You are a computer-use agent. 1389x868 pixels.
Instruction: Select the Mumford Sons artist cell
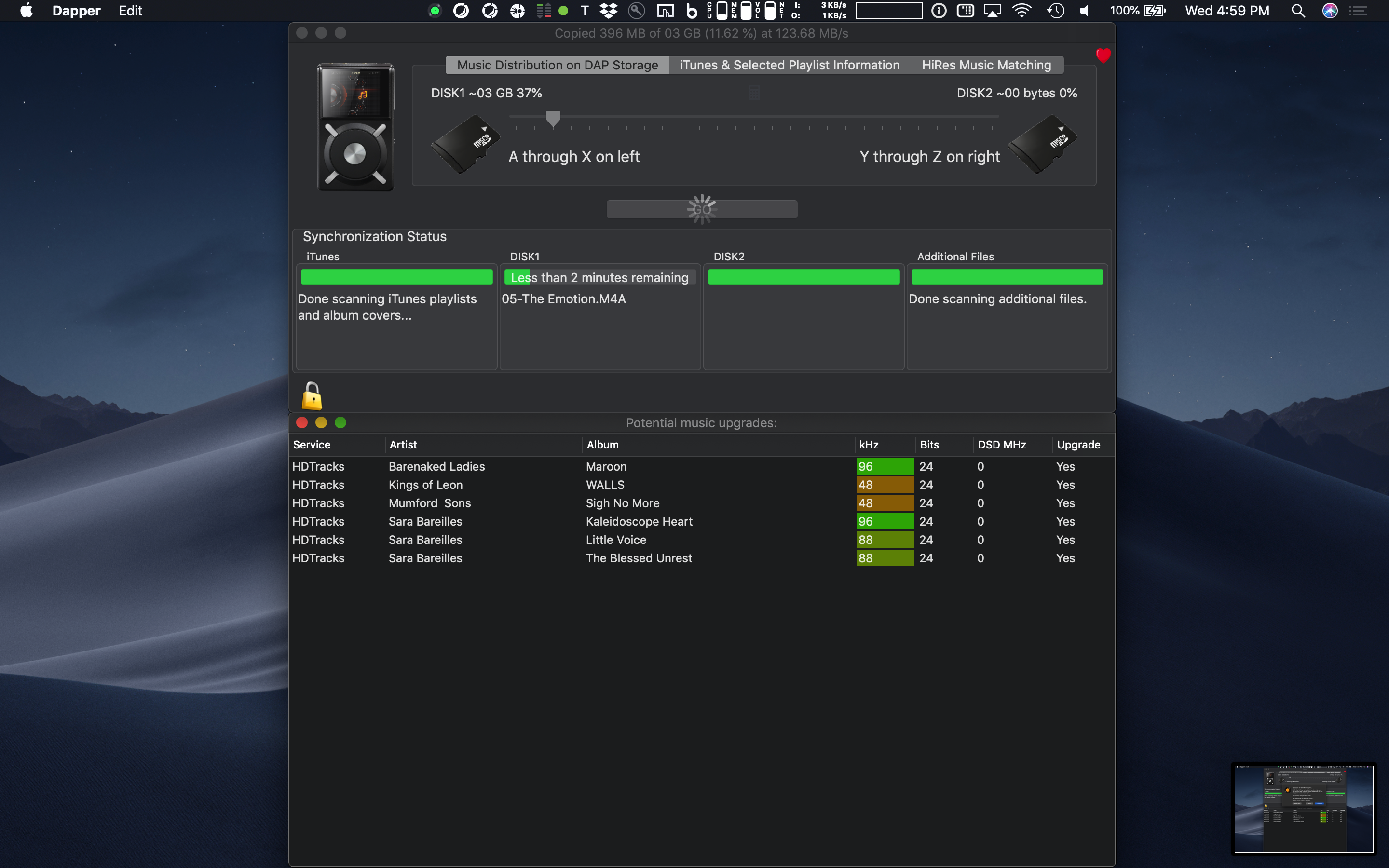(429, 503)
